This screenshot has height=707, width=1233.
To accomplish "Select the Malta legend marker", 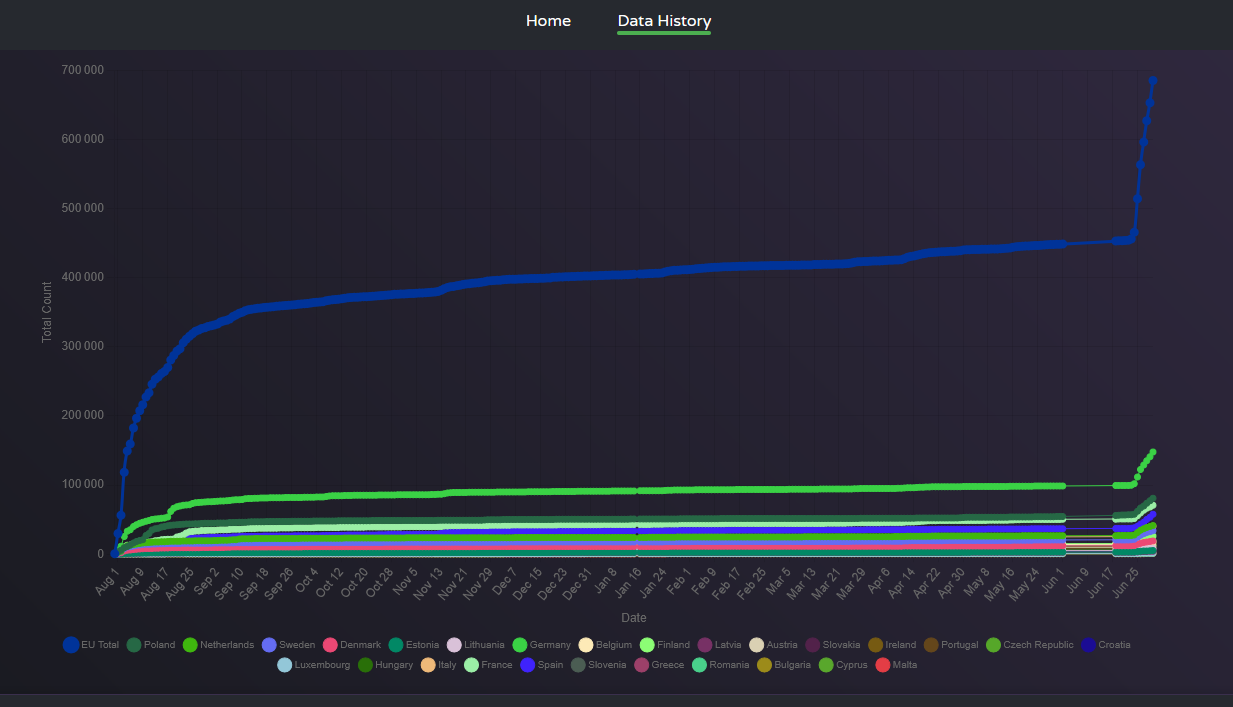I will [883, 665].
